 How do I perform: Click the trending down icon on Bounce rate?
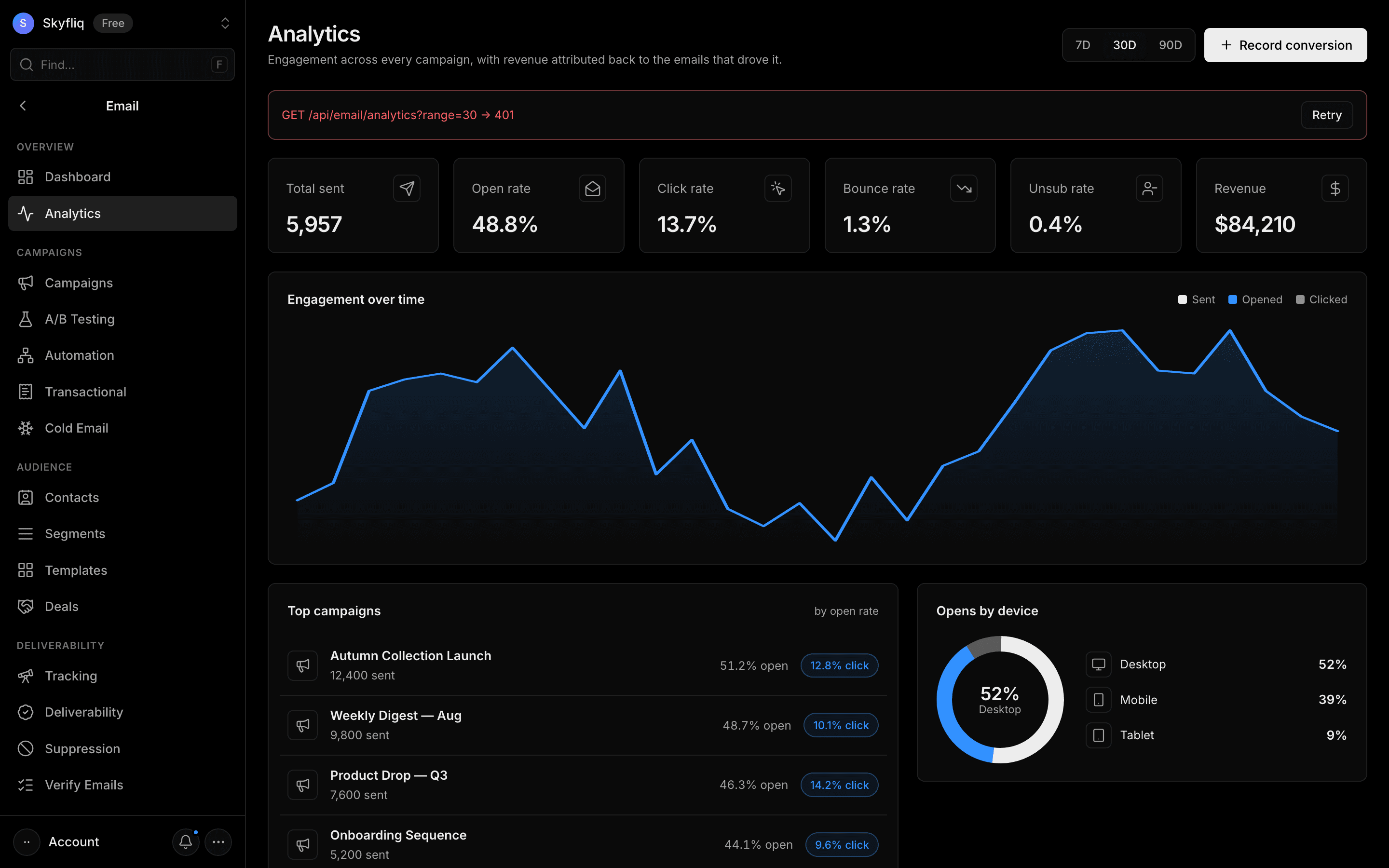[964, 188]
